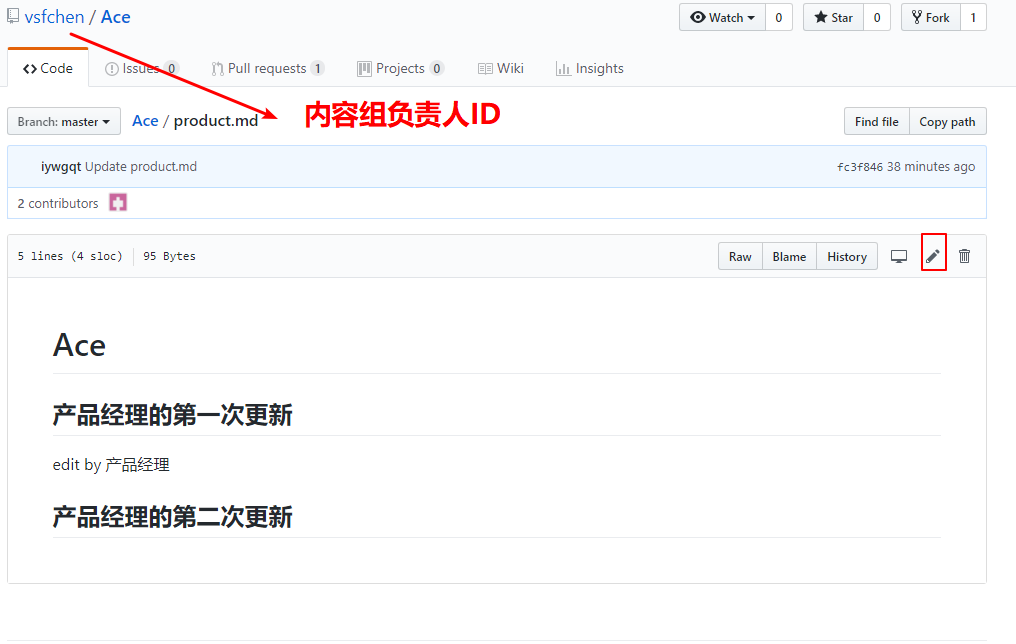Click the fc3f846 commit hash
Screen dimensions: 1016x644
pos(859,167)
